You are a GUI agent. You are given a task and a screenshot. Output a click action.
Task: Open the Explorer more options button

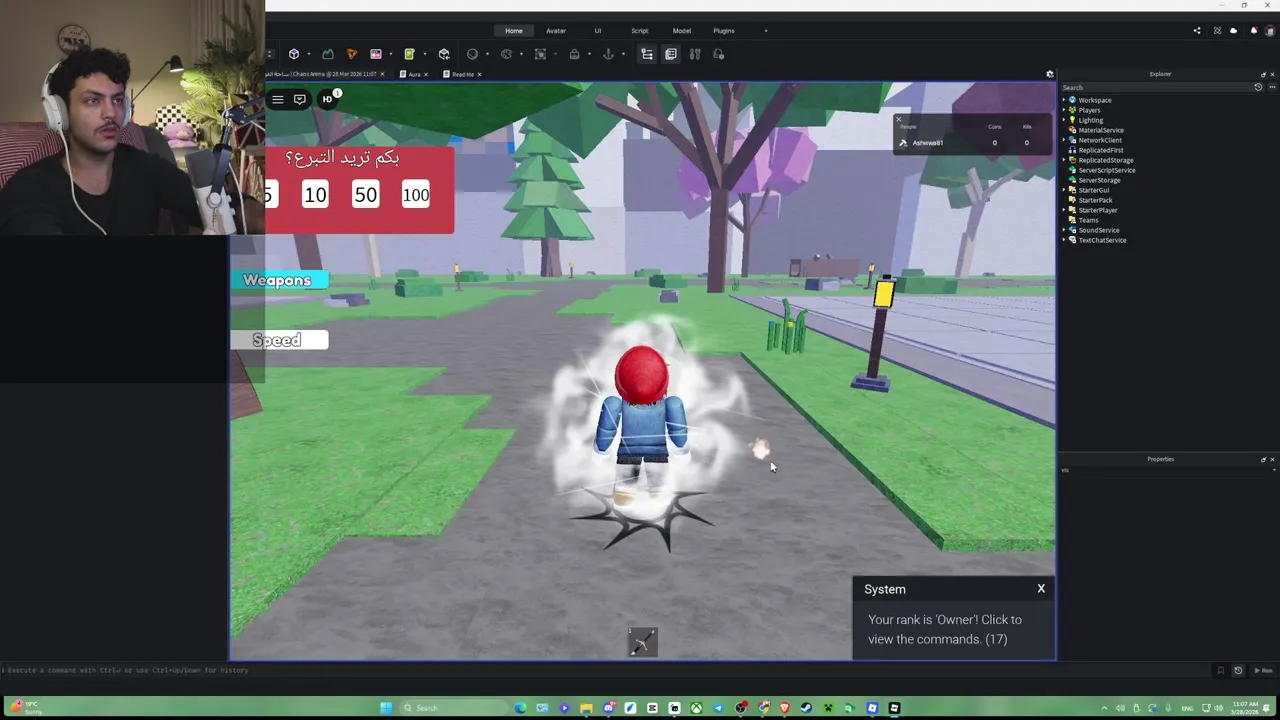coord(1270,87)
